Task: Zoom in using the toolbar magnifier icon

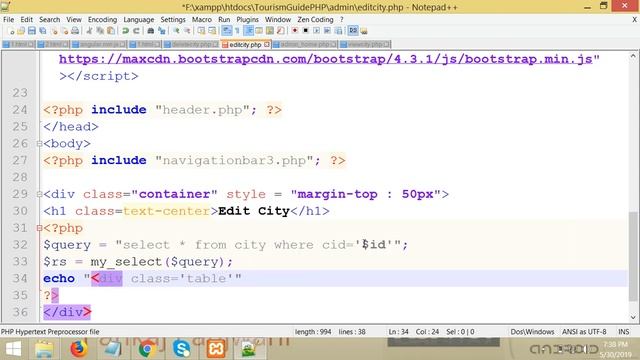Action: [176, 31]
